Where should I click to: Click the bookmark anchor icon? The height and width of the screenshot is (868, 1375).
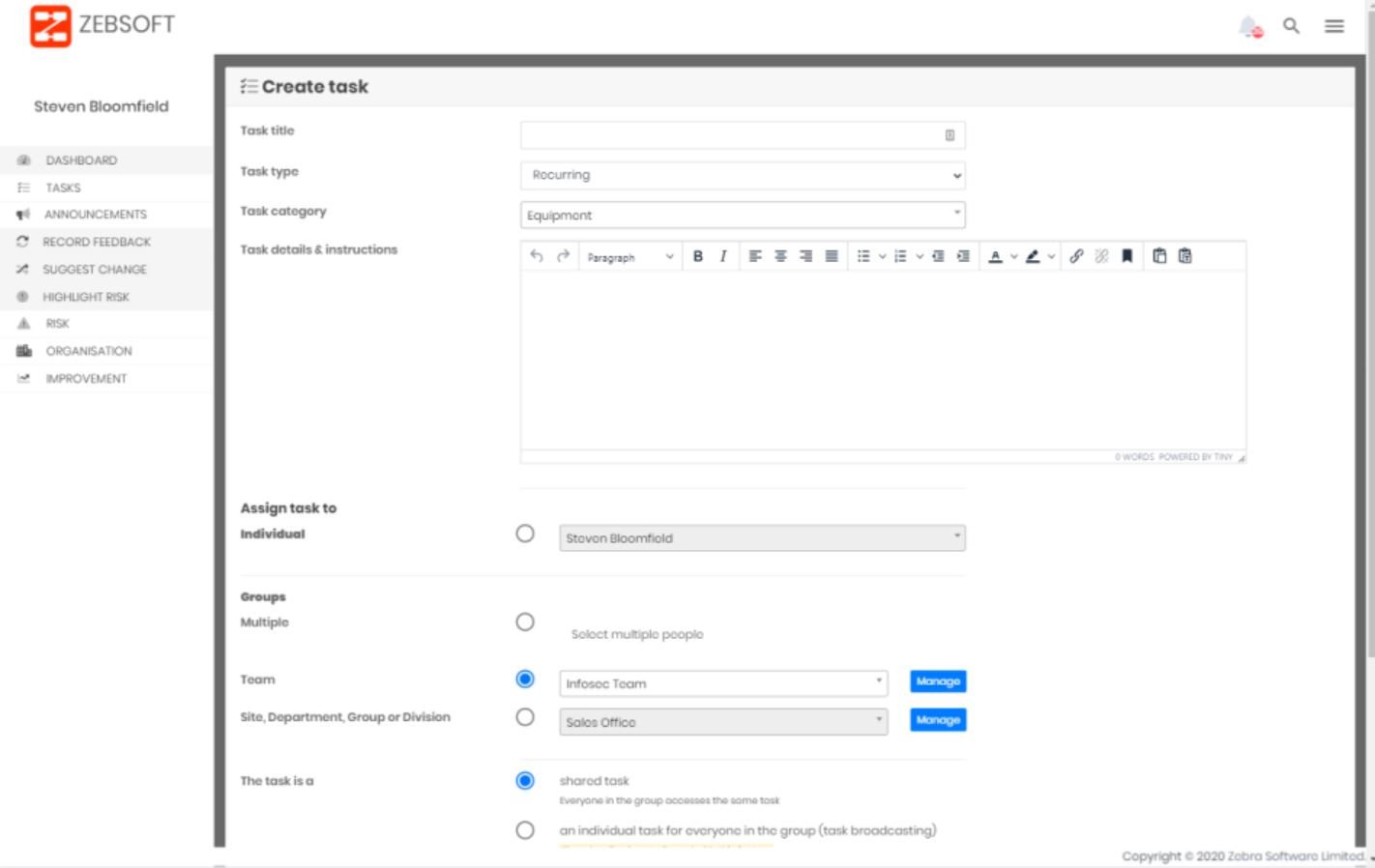[x=1126, y=256]
